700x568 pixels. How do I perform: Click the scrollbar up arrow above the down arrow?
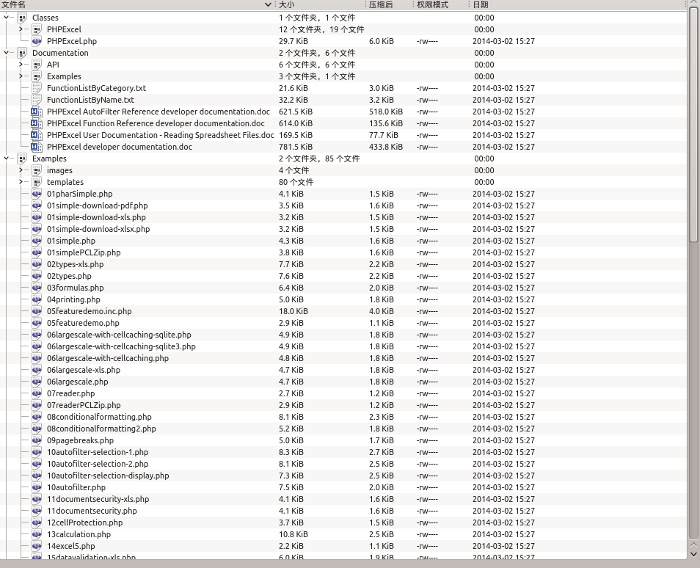(x=693, y=545)
